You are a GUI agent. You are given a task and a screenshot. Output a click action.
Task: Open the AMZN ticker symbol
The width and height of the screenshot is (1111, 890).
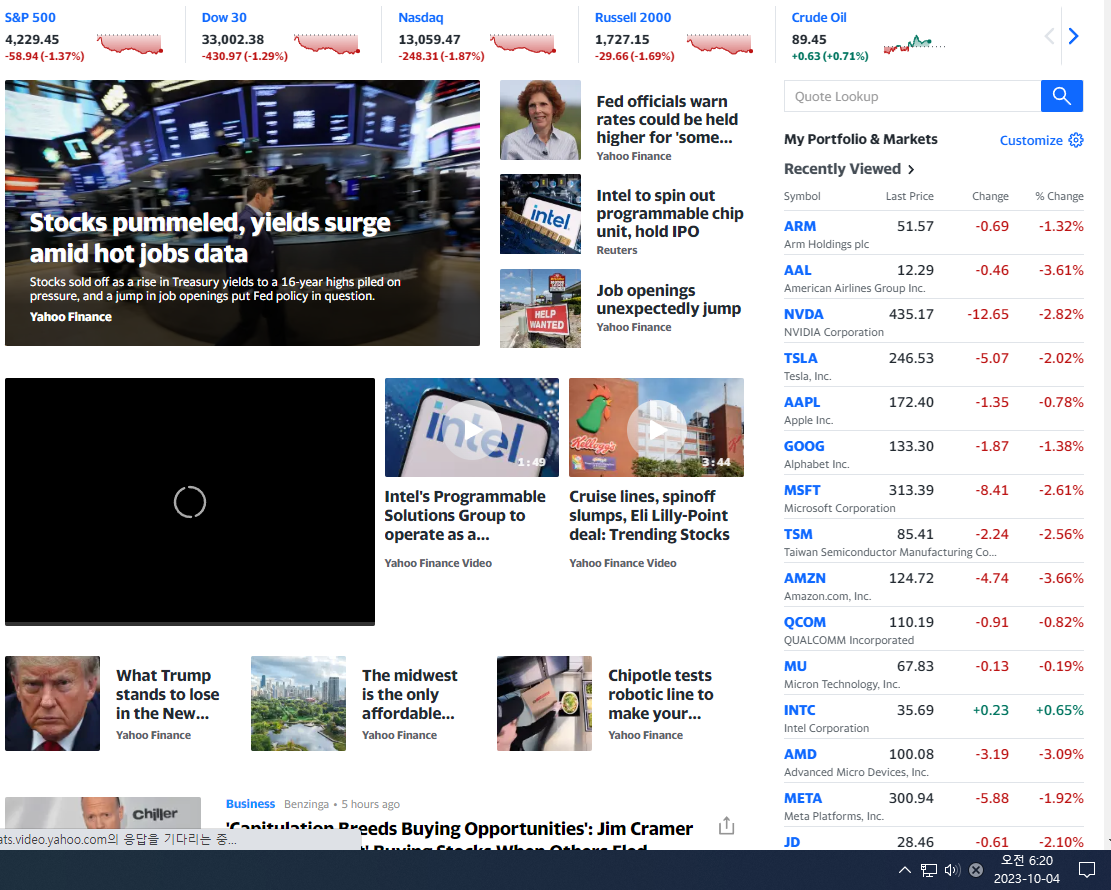tap(804, 578)
